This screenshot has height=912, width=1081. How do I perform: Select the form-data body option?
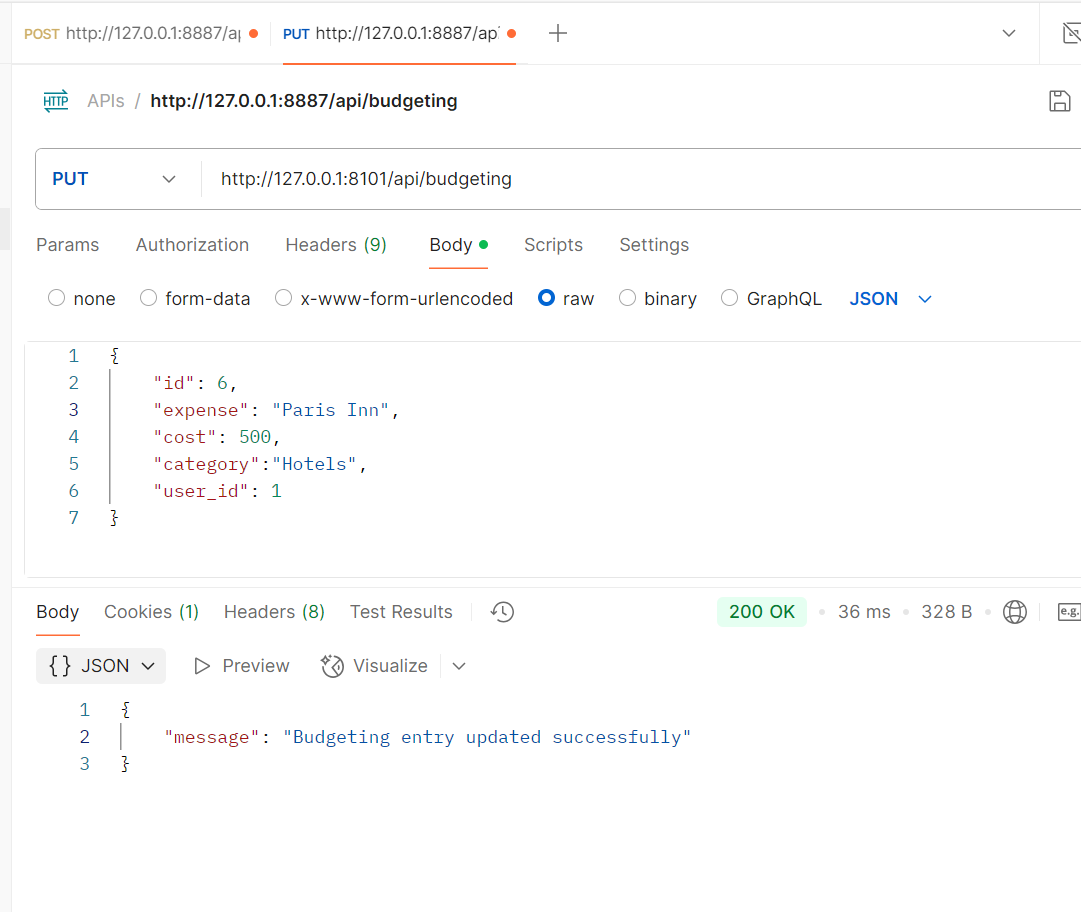tap(148, 298)
